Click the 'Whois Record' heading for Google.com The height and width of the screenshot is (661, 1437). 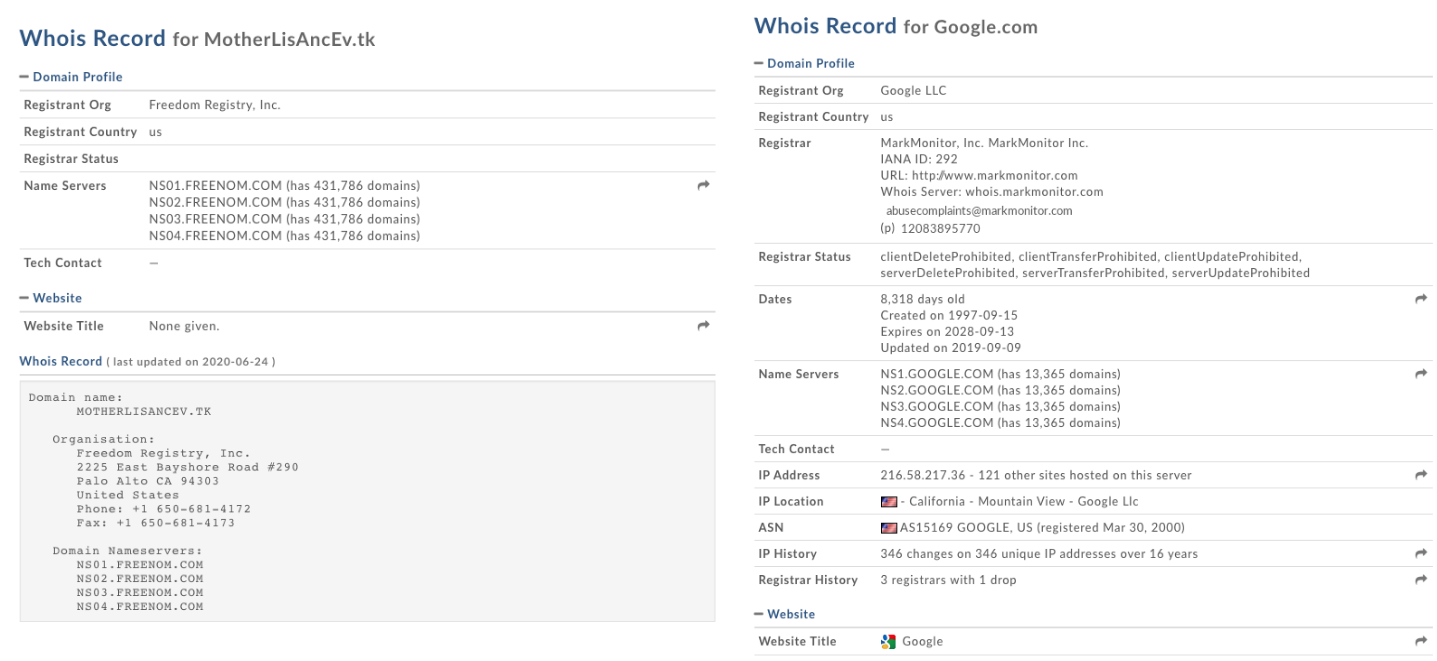825,26
